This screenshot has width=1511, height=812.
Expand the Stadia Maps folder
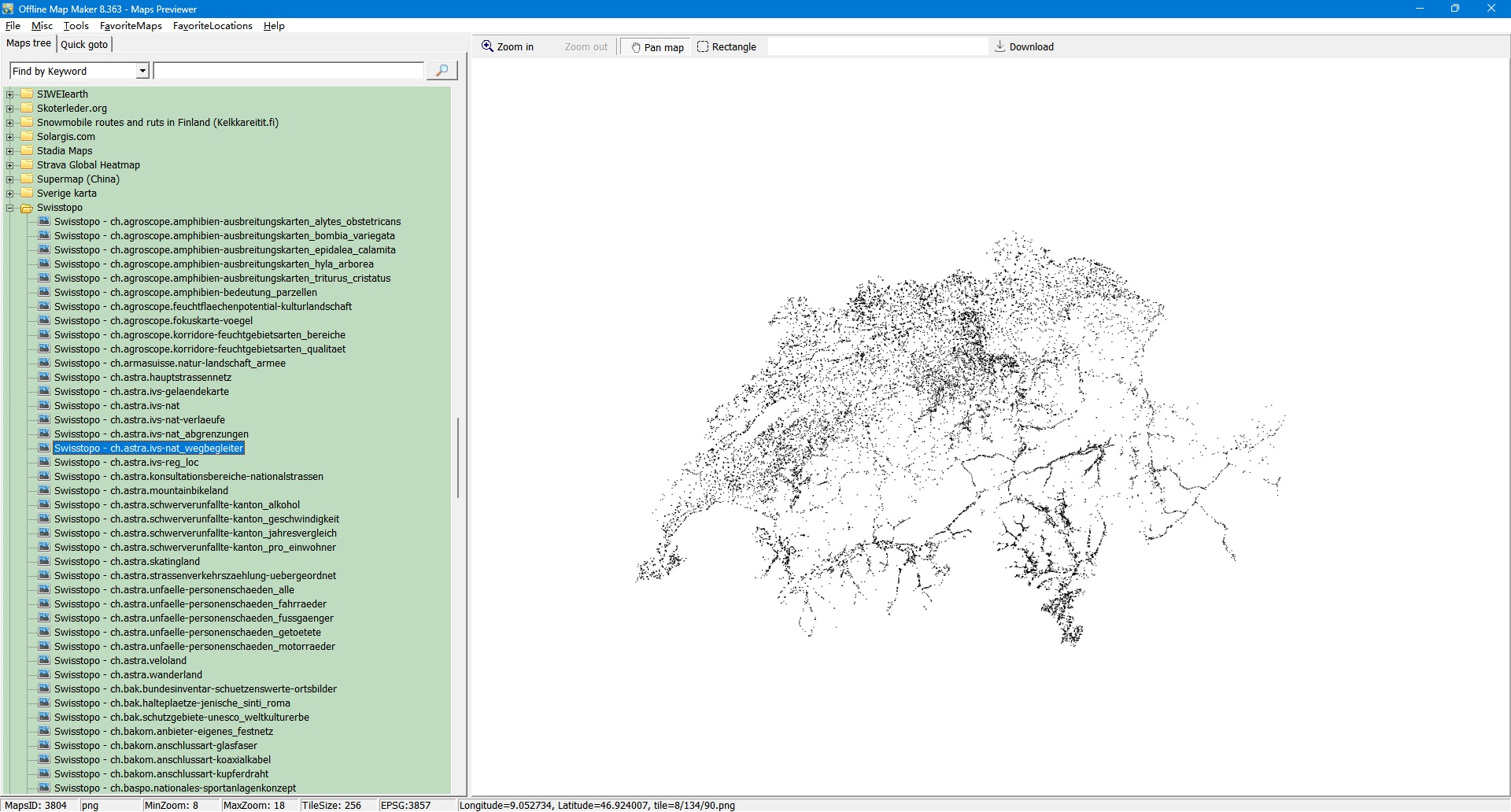10,151
